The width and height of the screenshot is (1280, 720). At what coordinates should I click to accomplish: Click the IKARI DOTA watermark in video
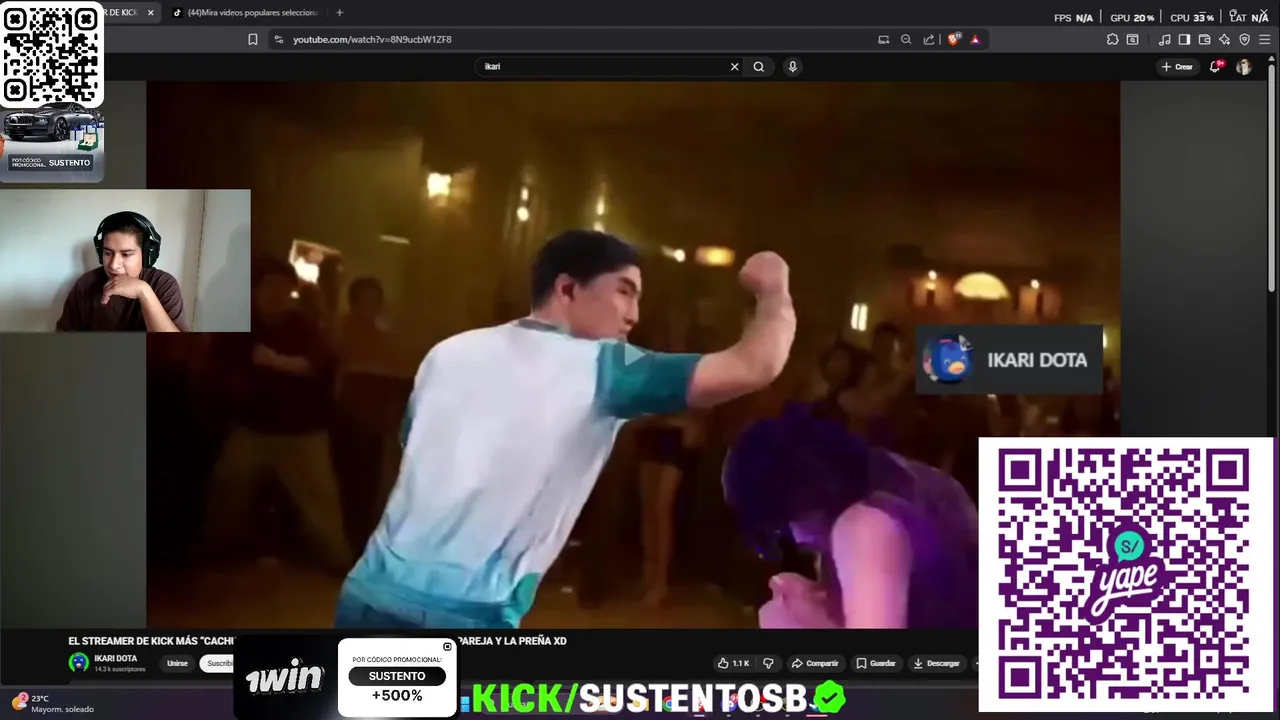pyautogui.click(x=1009, y=359)
